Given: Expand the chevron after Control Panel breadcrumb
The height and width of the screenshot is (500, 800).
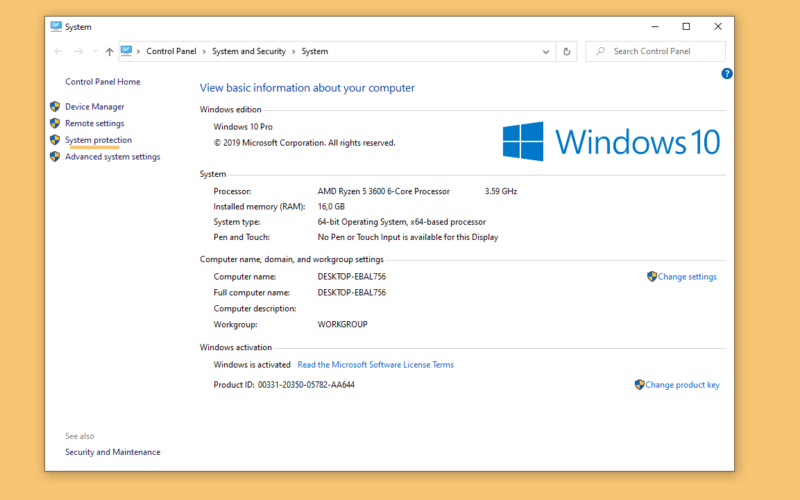Looking at the screenshot, I should 204,52.
